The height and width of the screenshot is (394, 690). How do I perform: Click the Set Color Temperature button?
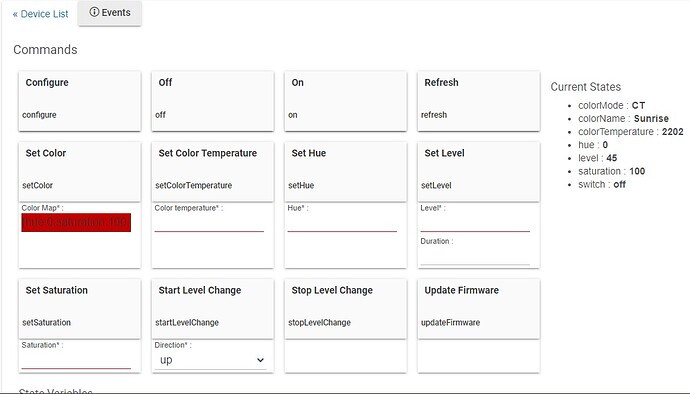click(x=213, y=172)
